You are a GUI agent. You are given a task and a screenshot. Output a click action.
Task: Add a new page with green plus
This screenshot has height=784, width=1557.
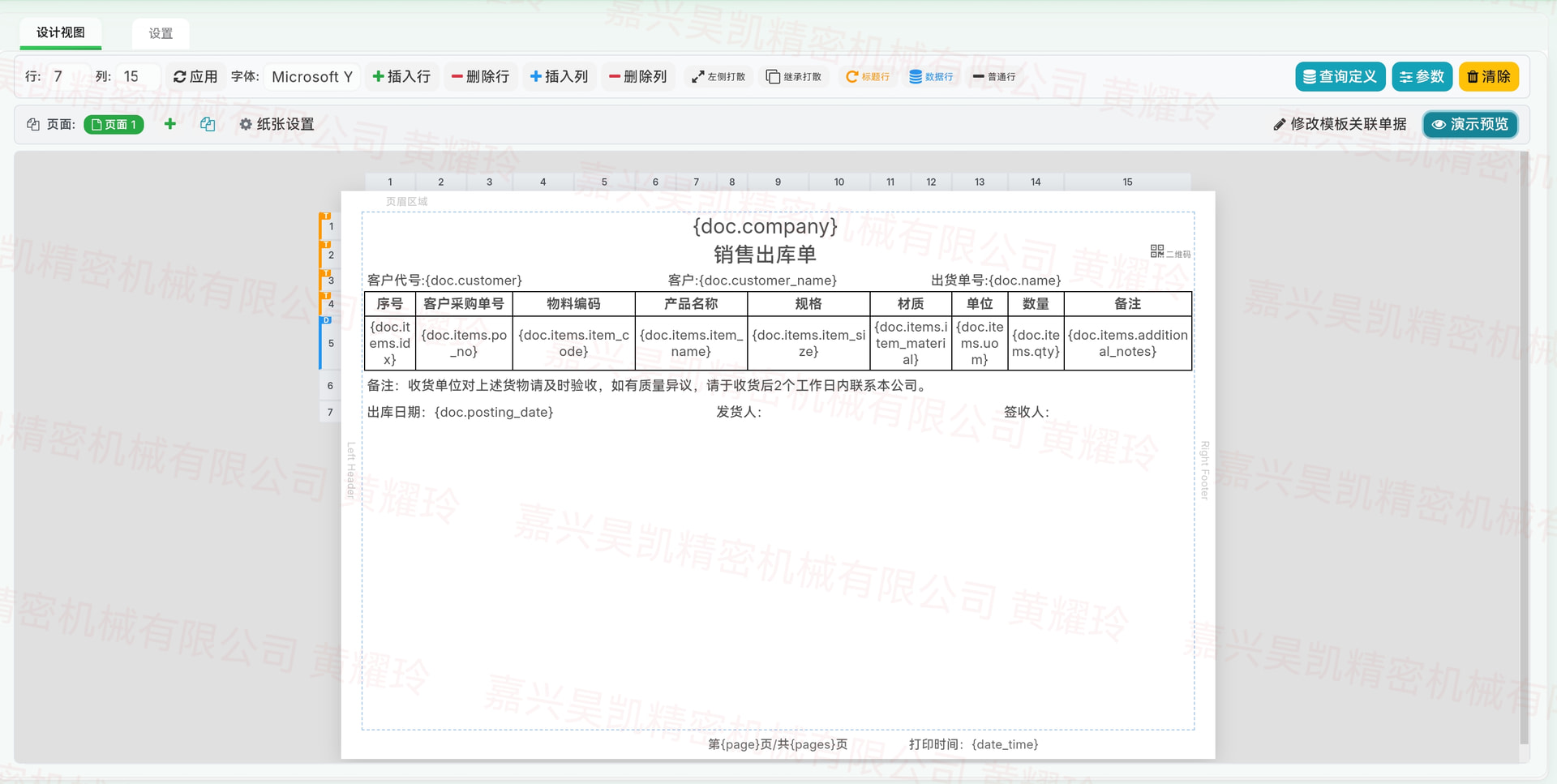169,124
